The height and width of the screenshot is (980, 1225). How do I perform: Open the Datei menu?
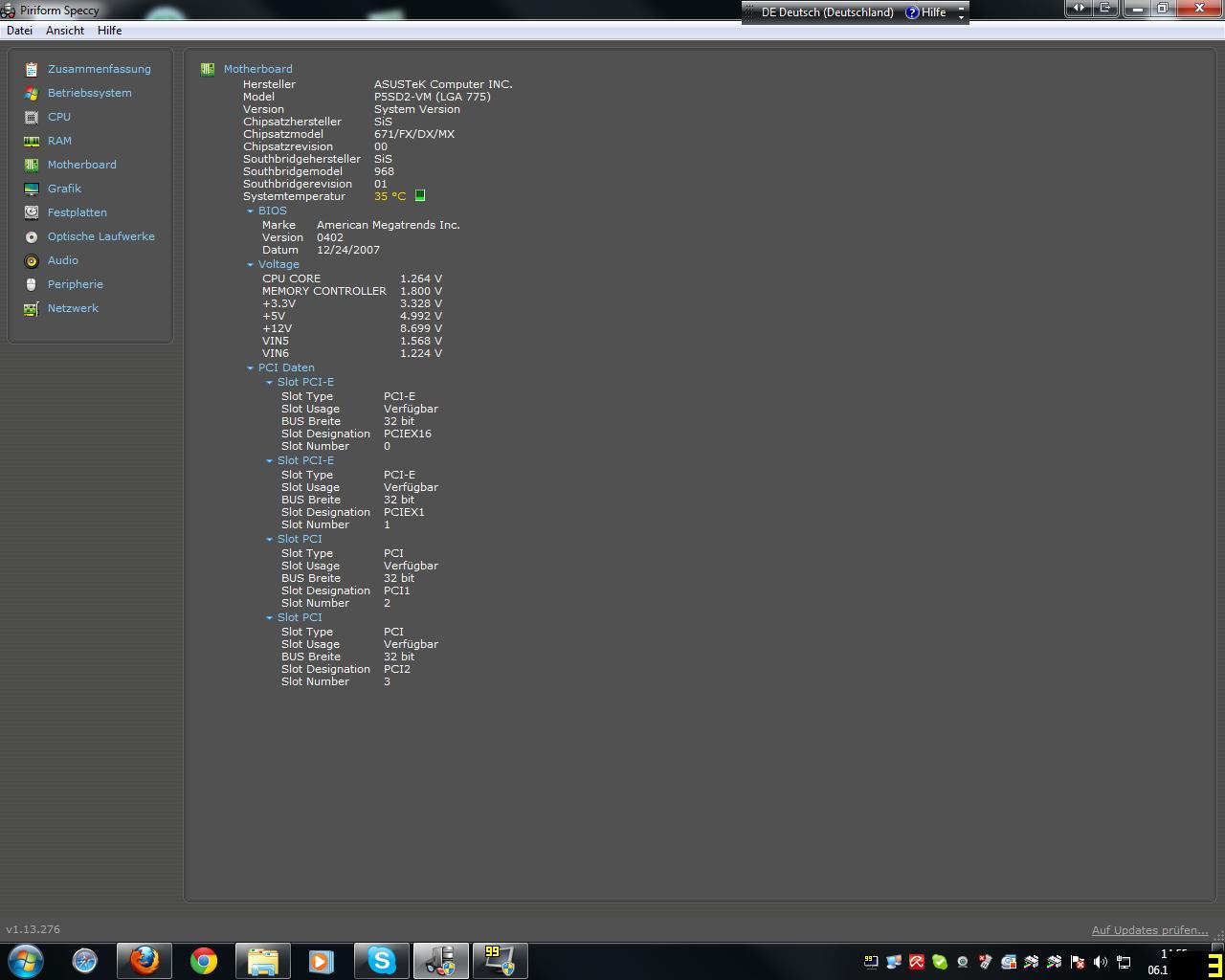click(x=19, y=31)
